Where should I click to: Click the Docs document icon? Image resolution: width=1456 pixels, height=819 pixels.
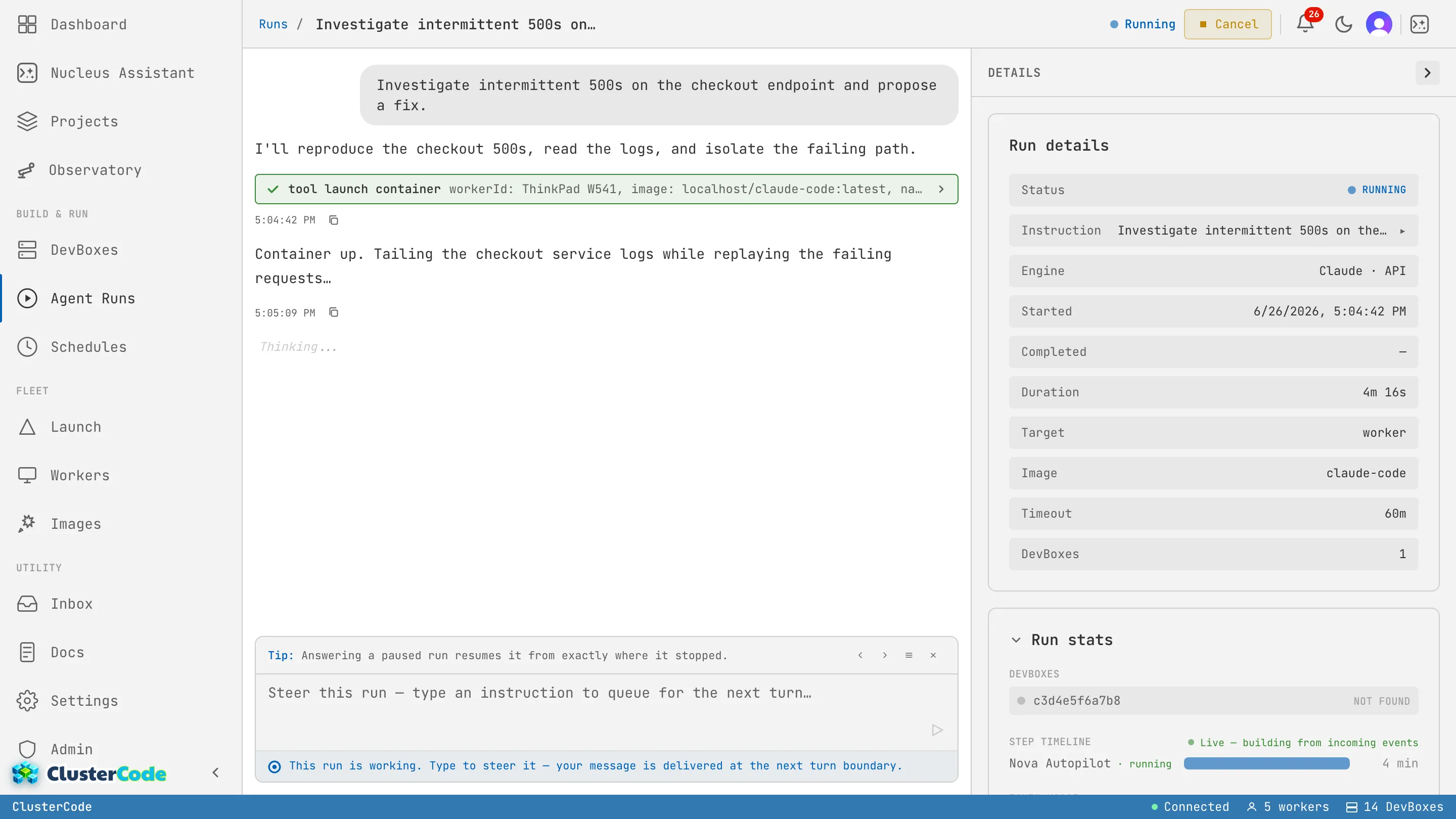(x=27, y=652)
